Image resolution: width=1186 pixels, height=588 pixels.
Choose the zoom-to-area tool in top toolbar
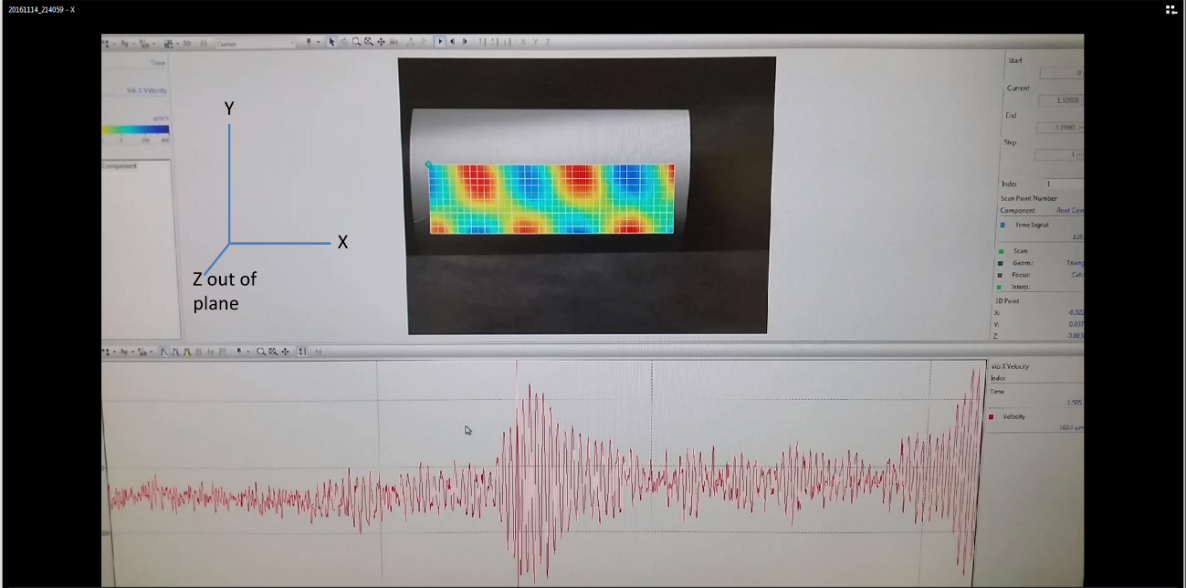click(x=368, y=42)
